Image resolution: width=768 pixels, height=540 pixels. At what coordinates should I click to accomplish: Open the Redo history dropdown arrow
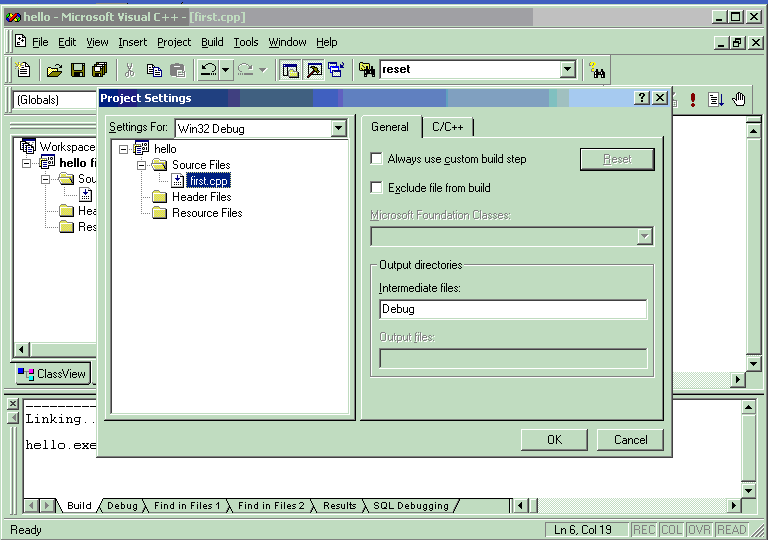[263, 70]
